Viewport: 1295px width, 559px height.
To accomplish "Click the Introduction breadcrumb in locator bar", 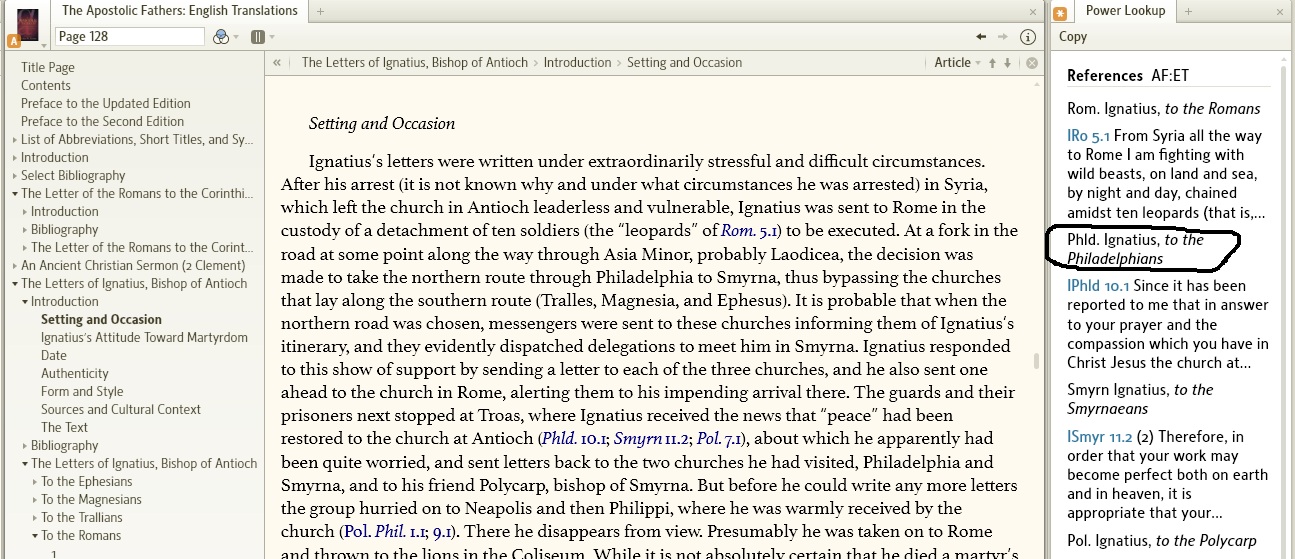I will [x=577, y=62].
